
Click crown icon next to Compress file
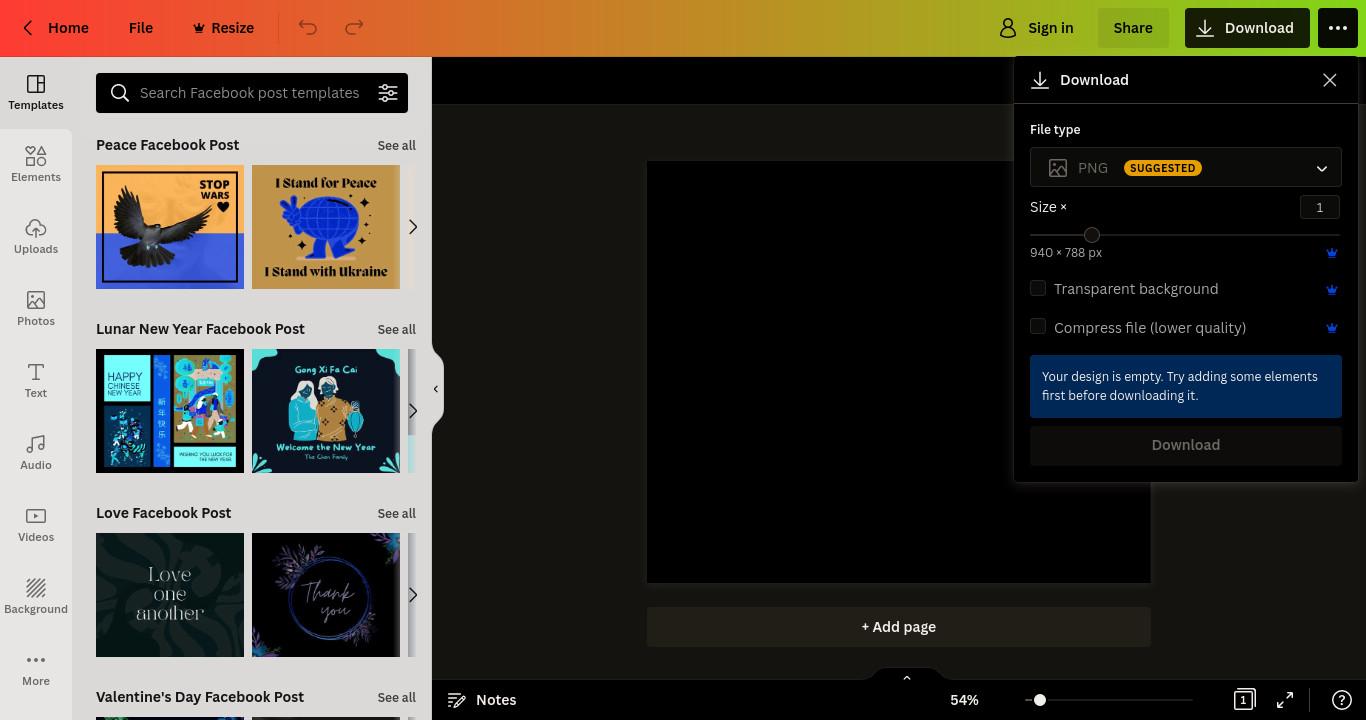(x=1331, y=328)
